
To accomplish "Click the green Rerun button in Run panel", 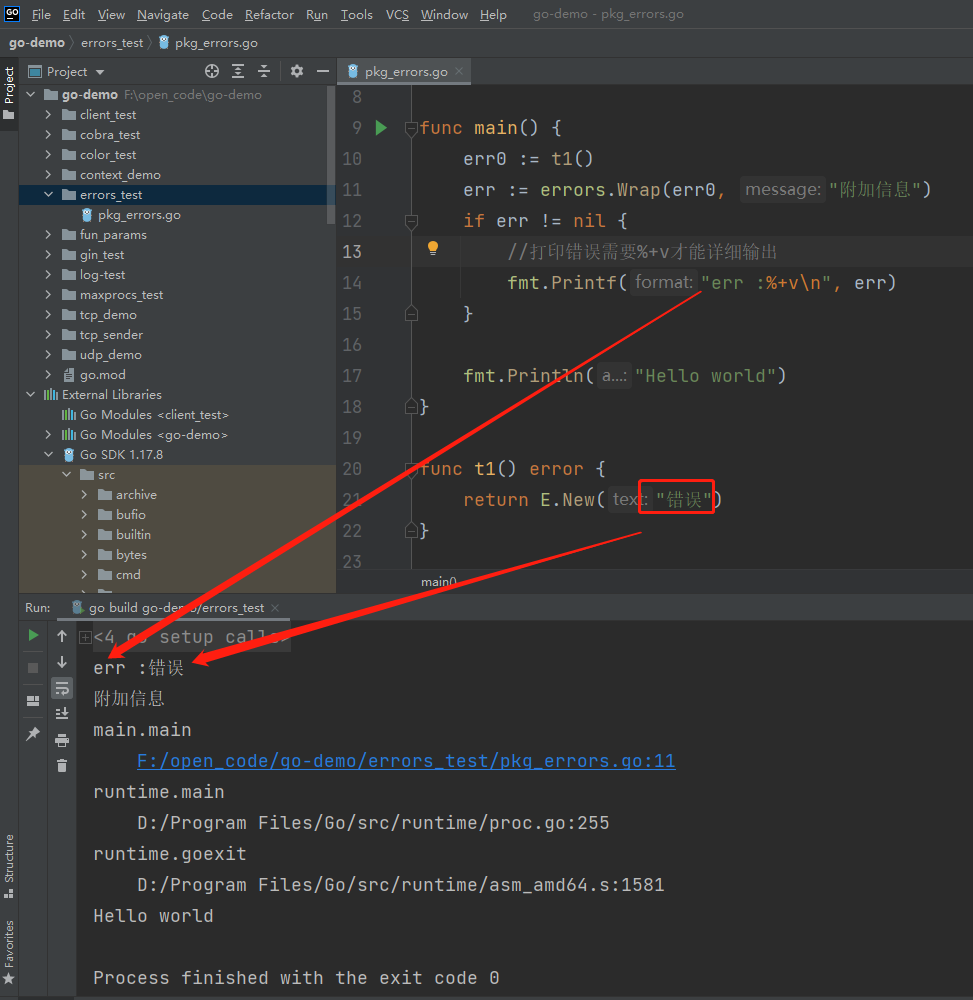I will tap(33, 636).
